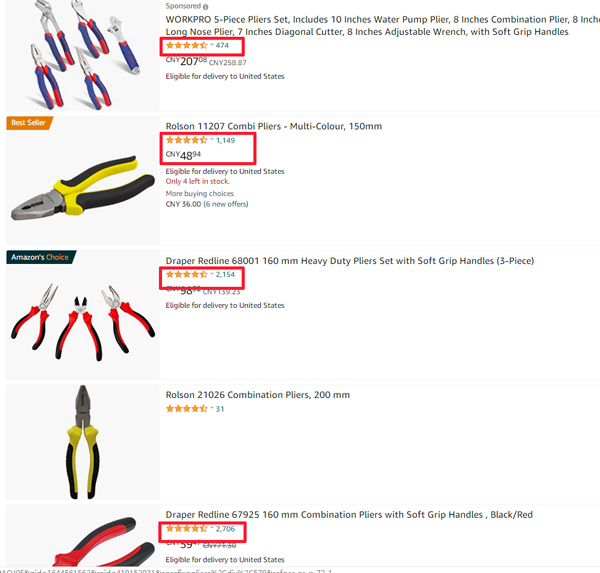Open the 6 new offers link
This screenshot has width=600, height=573.
tap(225, 204)
